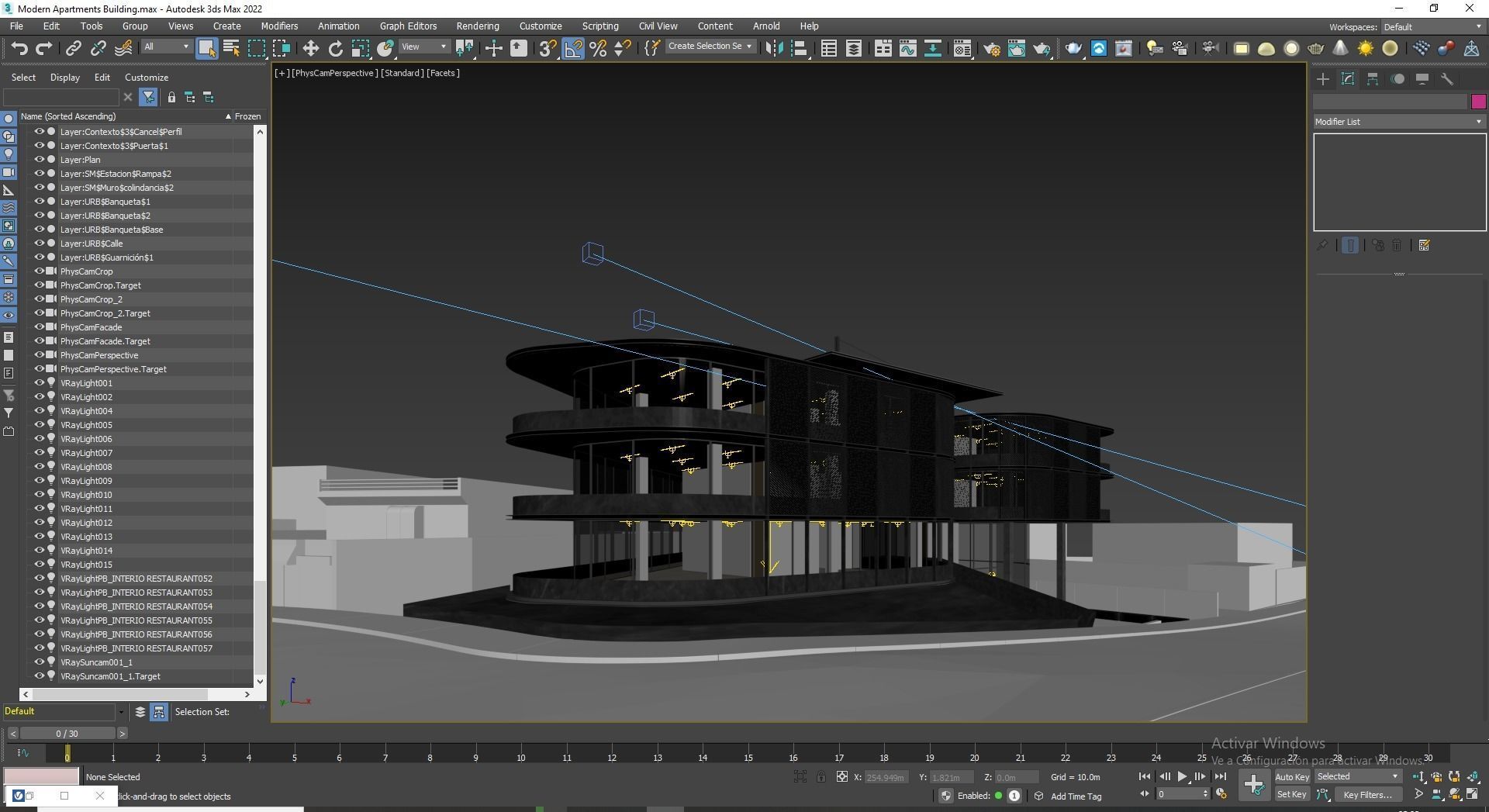The image size is (1489, 812).
Task: Hide VRaySuncam001_1 with its eye icon
Action: 39,662
